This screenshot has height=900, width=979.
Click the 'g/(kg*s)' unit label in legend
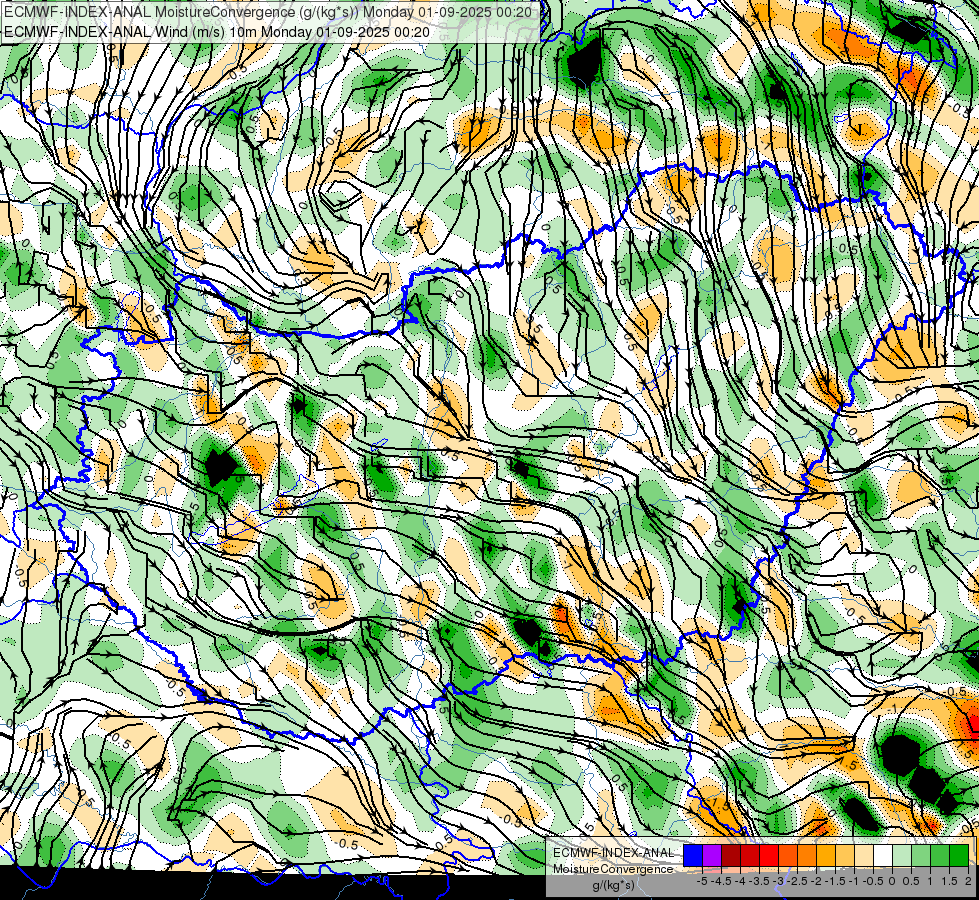coord(613,885)
